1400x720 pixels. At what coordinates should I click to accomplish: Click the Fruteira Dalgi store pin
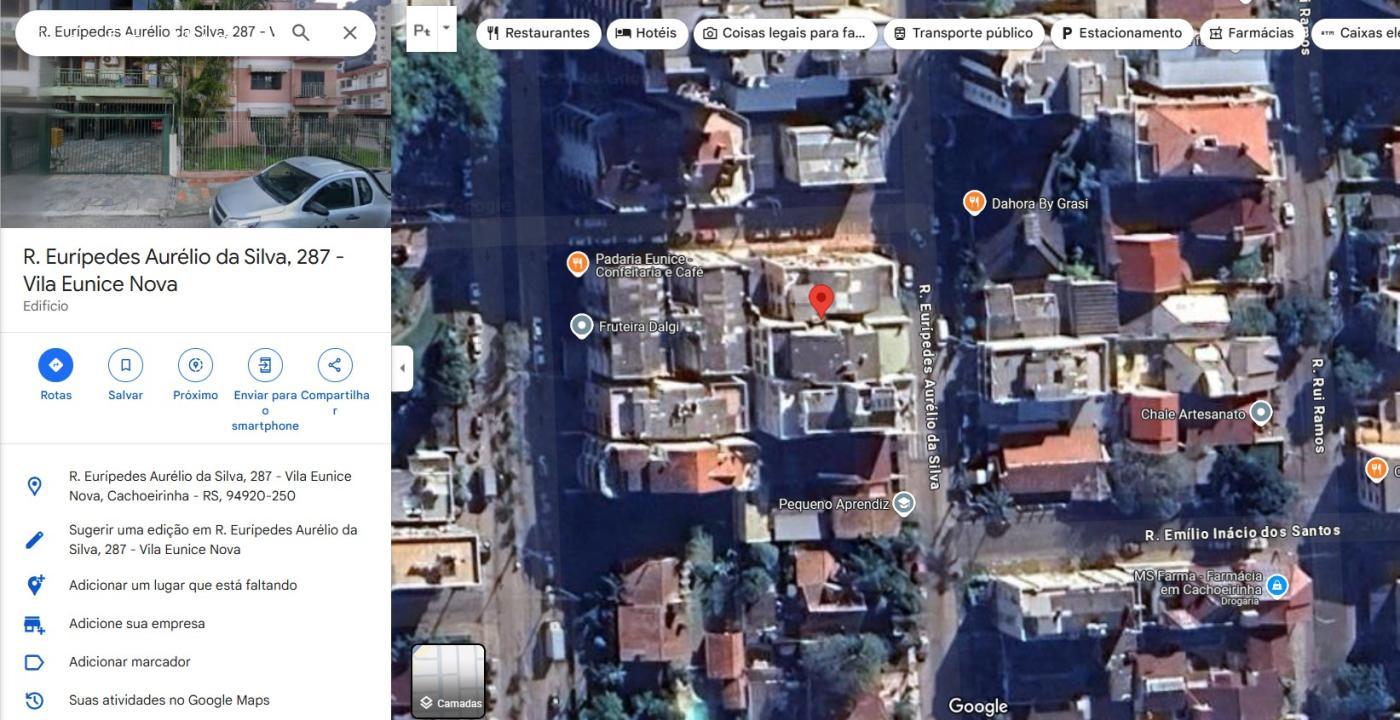[x=581, y=325]
